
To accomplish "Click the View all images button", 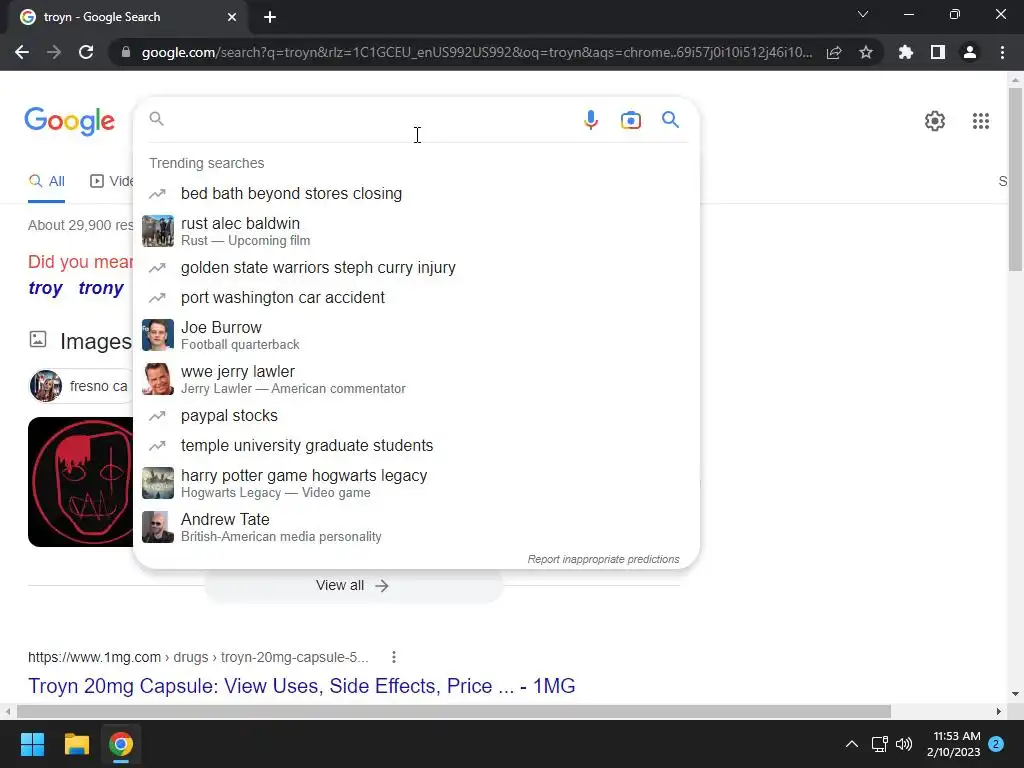I will click(x=353, y=585).
